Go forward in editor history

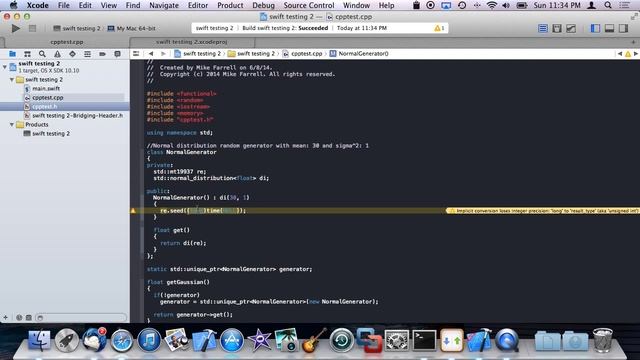tap(163, 53)
